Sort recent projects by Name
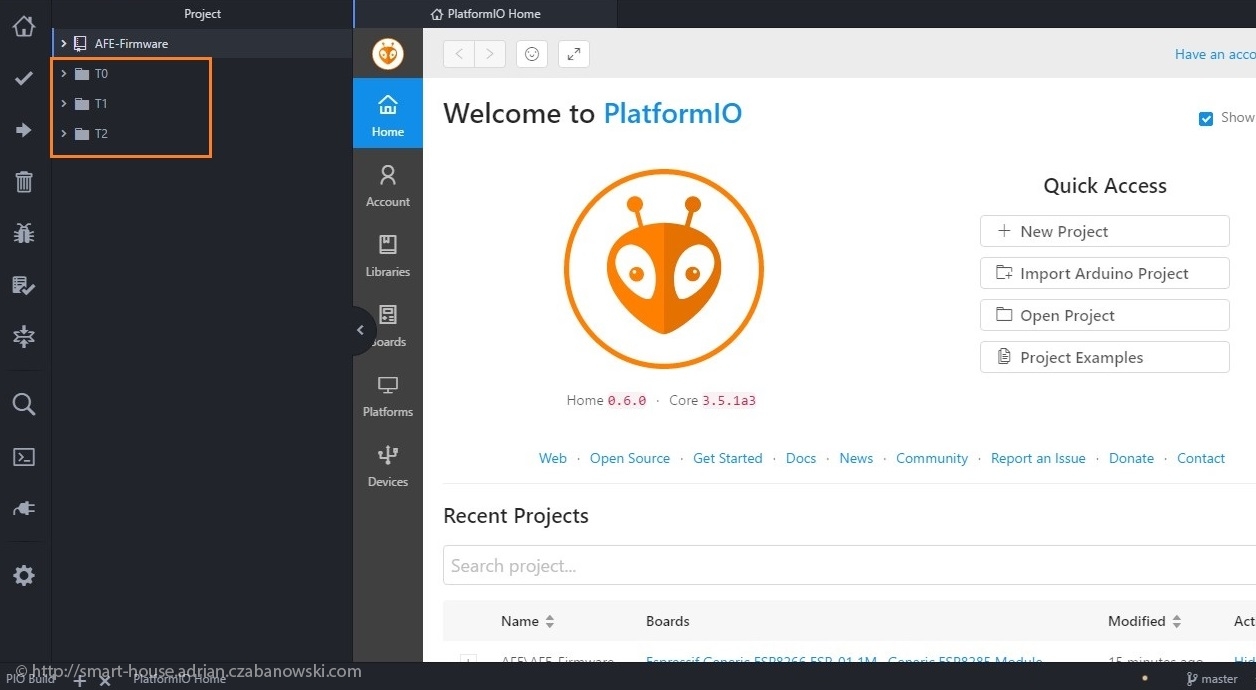 (527, 621)
